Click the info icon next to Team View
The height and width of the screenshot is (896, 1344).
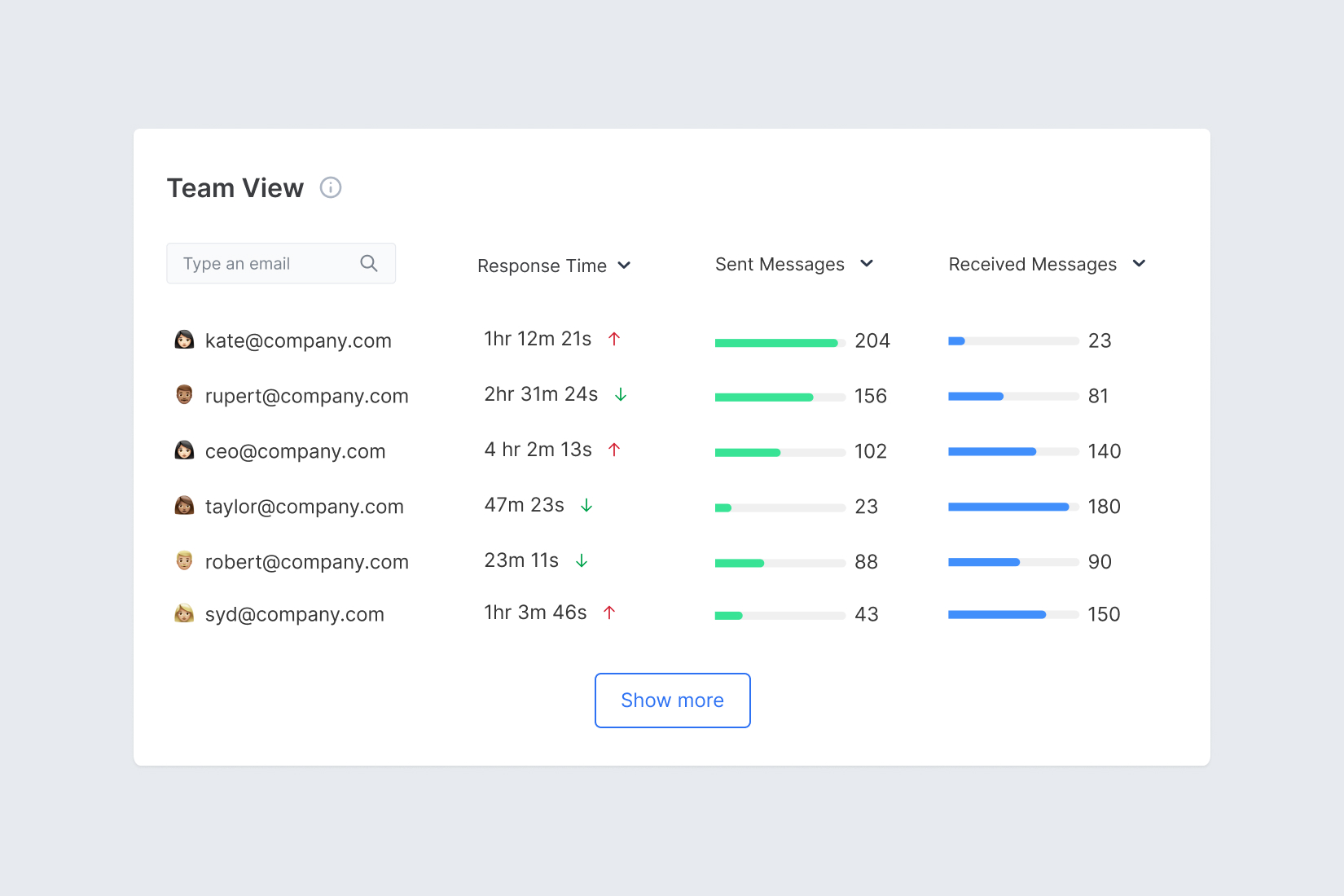click(331, 187)
